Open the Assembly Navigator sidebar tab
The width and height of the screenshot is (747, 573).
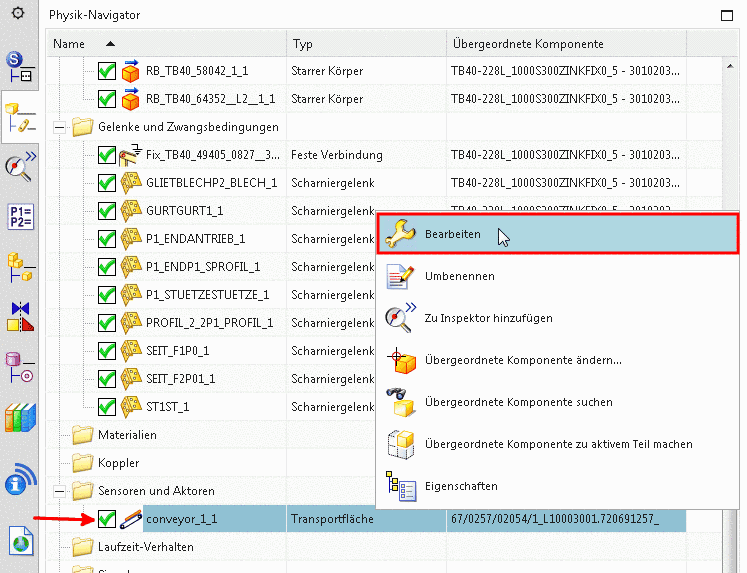pyautogui.click(x=20, y=267)
